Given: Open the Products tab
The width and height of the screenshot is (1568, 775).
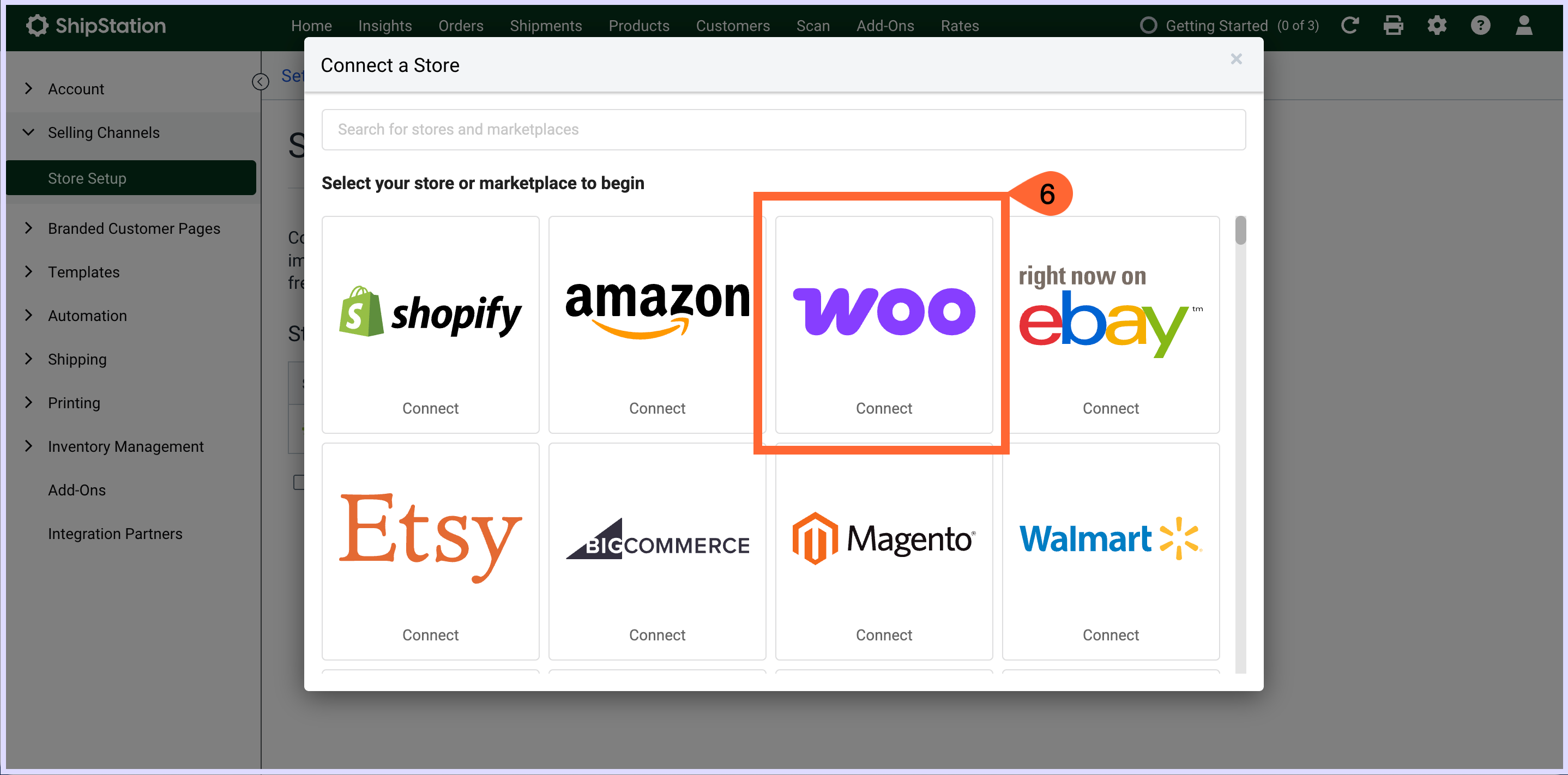Looking at the screenshot, I should click(x=638, y=26).
